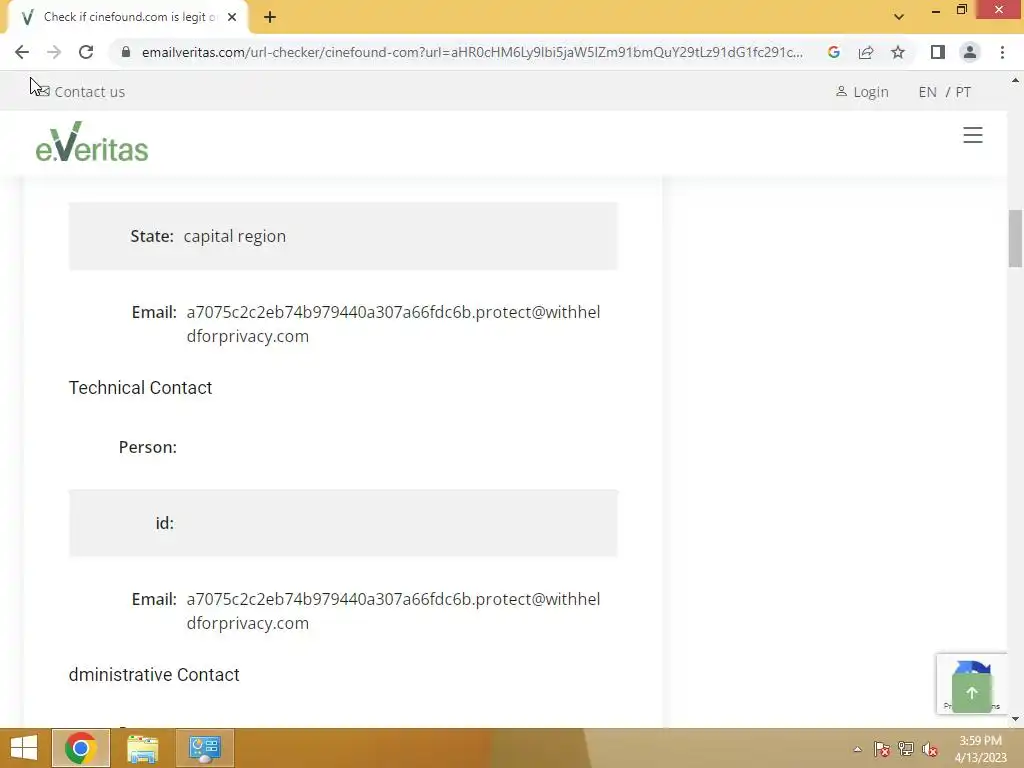The width and height of the screenshot is (1024, 768).
Task: Bookmark this tab with star
Action: (x=898, y=52)
